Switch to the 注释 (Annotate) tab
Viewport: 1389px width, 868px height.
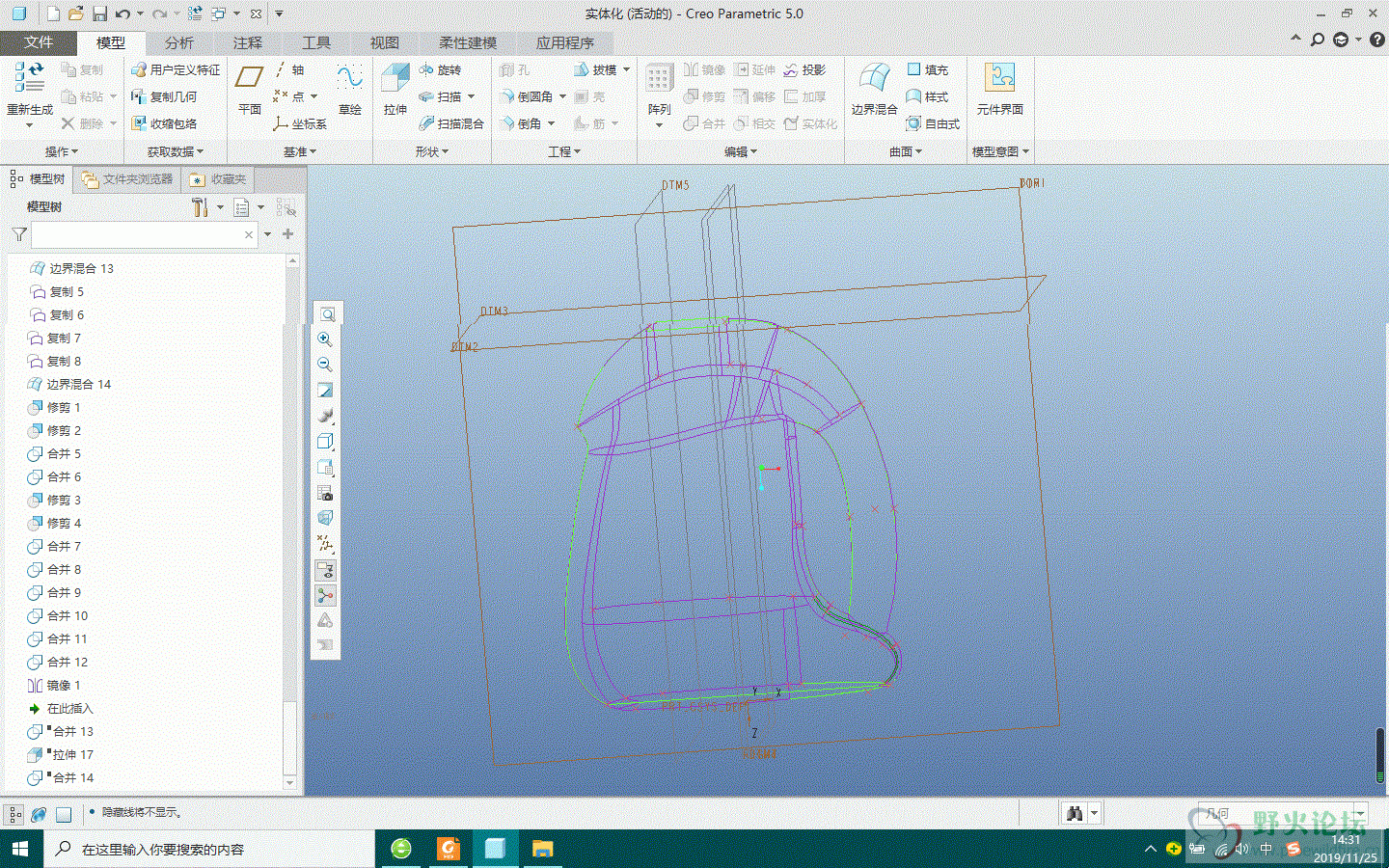coord(248,42)
